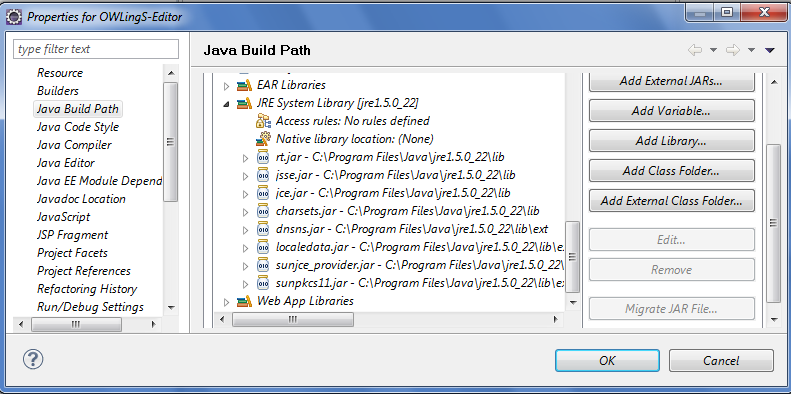The image size is (791, 394).
Task: Click the EAR Libraries library icon
Action: tap(244, 85)
